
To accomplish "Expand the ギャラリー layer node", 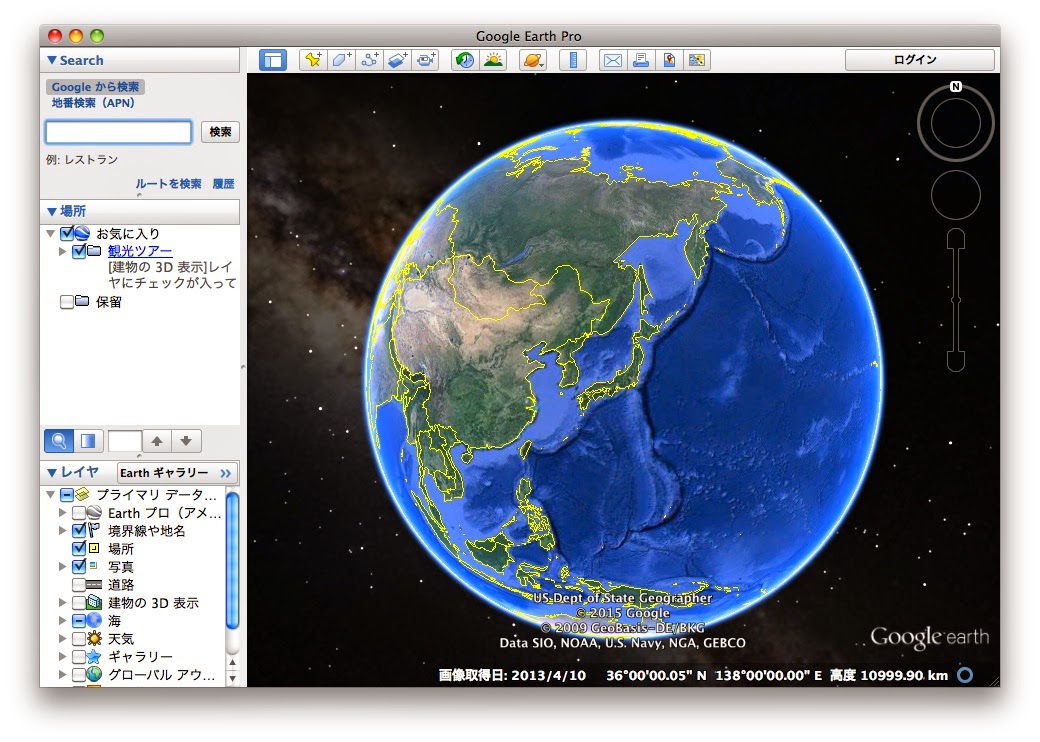I will coord(62,656).
